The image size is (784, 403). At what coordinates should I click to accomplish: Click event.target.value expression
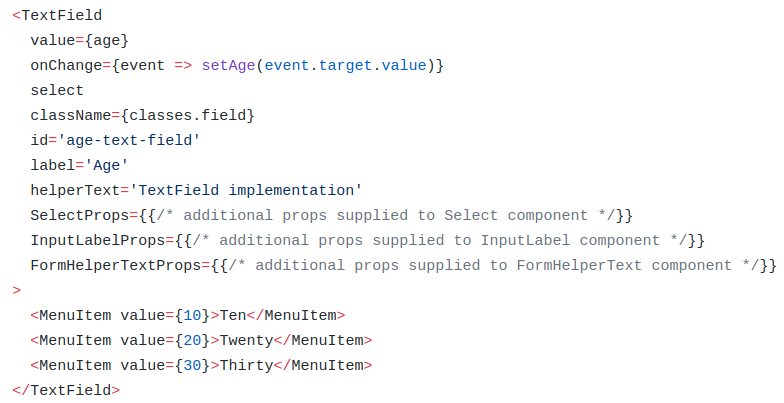pos(346,66)
